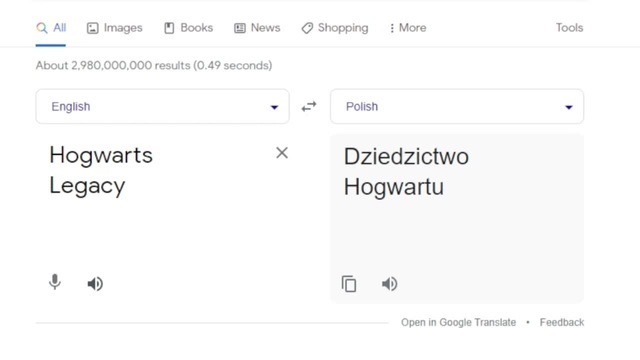
Task: Expand the More search options menu
Action: 408,28
